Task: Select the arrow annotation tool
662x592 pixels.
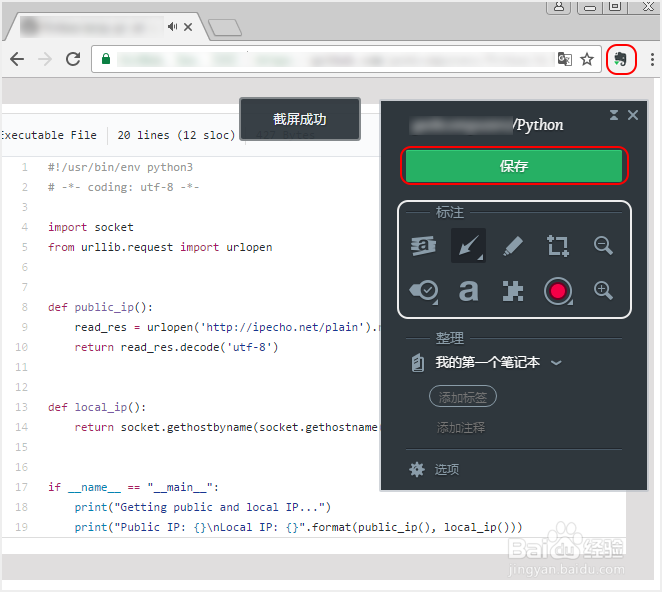Action: pos(468,246)
